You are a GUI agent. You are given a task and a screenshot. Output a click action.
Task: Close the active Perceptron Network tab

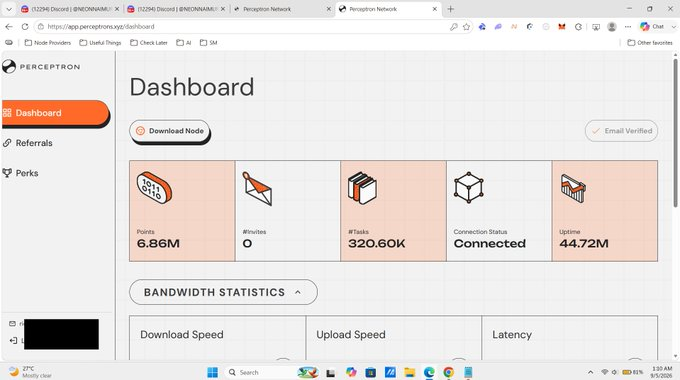435,9
